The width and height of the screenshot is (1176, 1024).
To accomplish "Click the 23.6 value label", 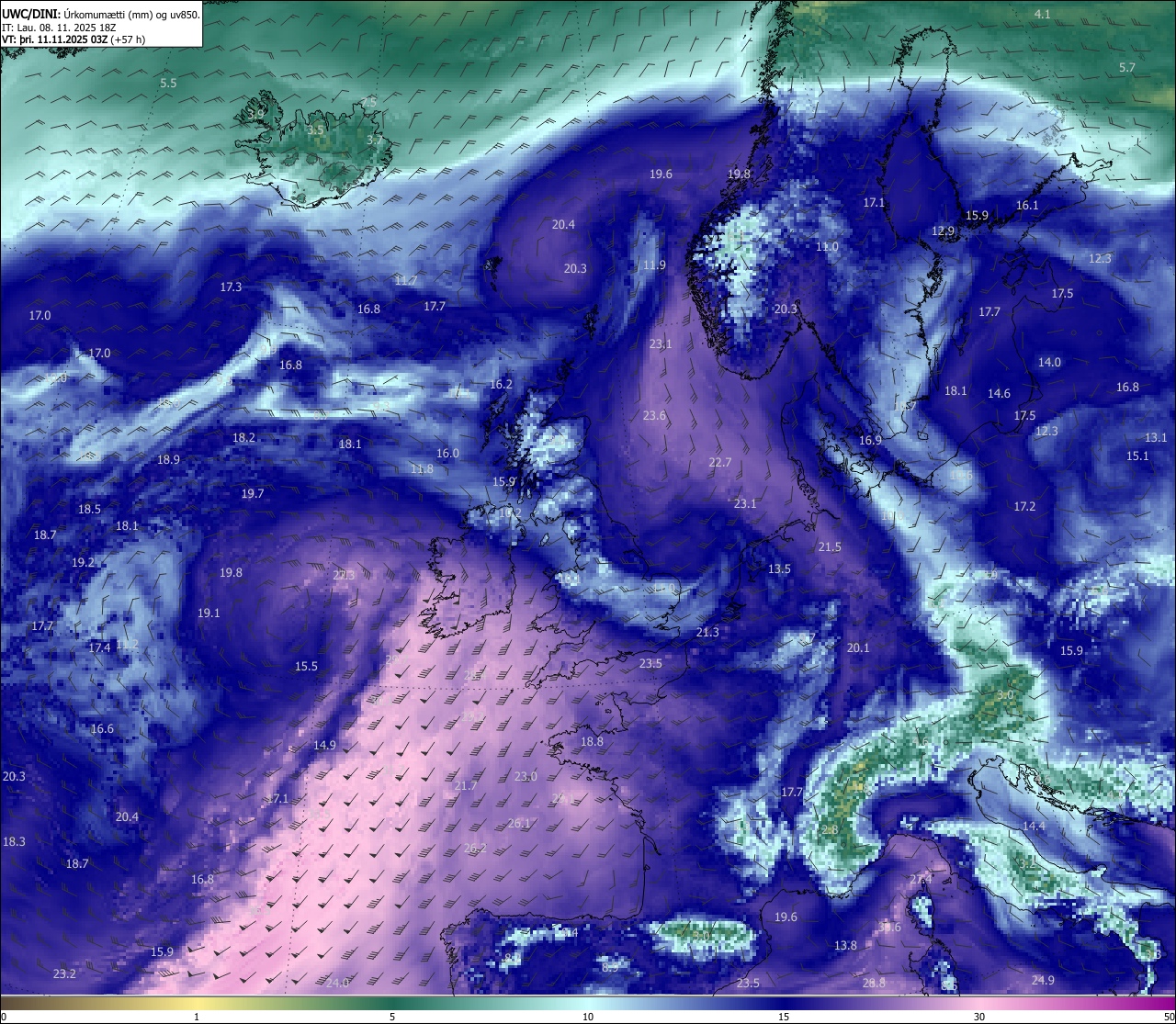I will (x=654, y=416).
